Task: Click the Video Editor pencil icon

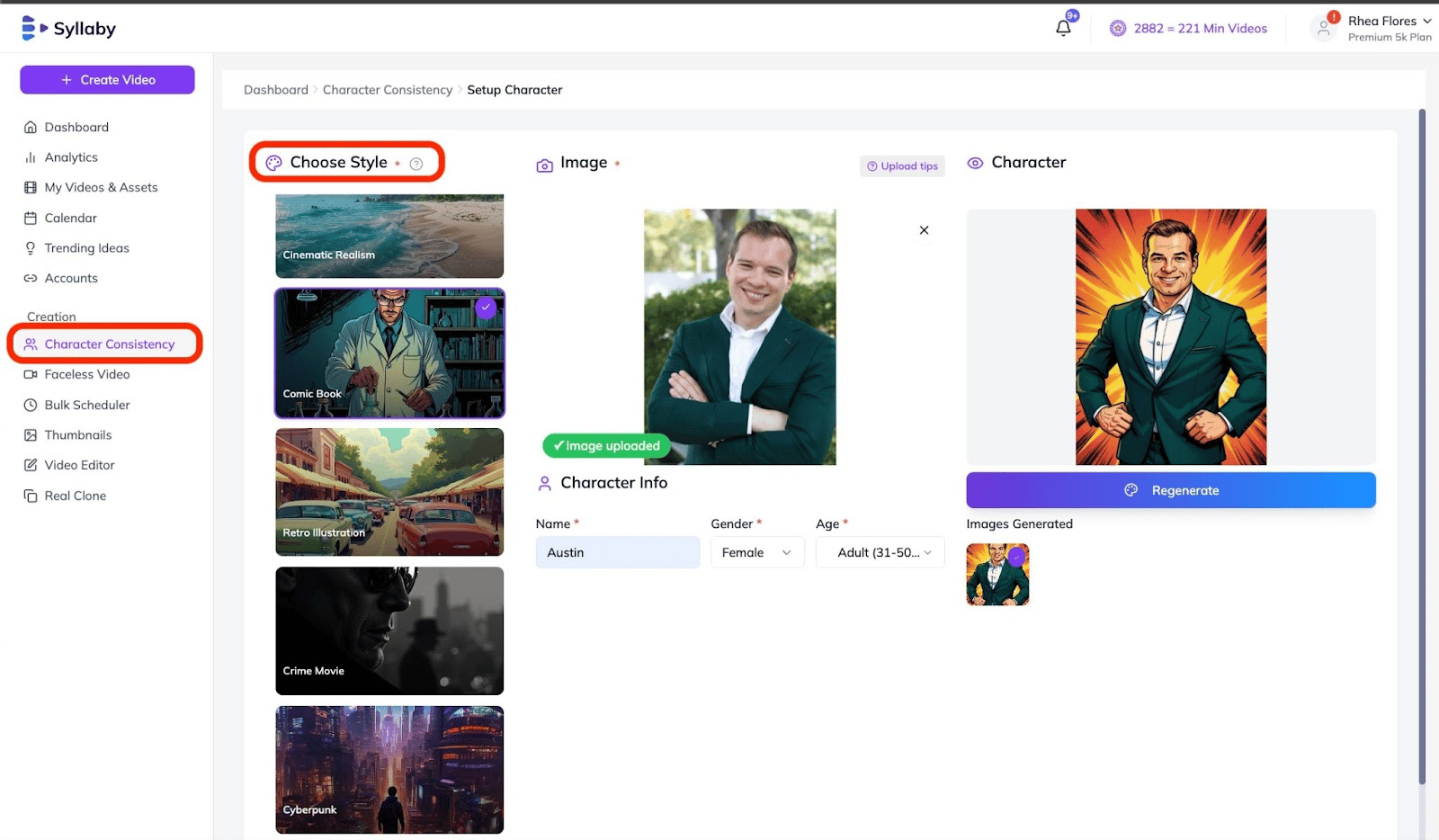Action: [x=31, y=466]
